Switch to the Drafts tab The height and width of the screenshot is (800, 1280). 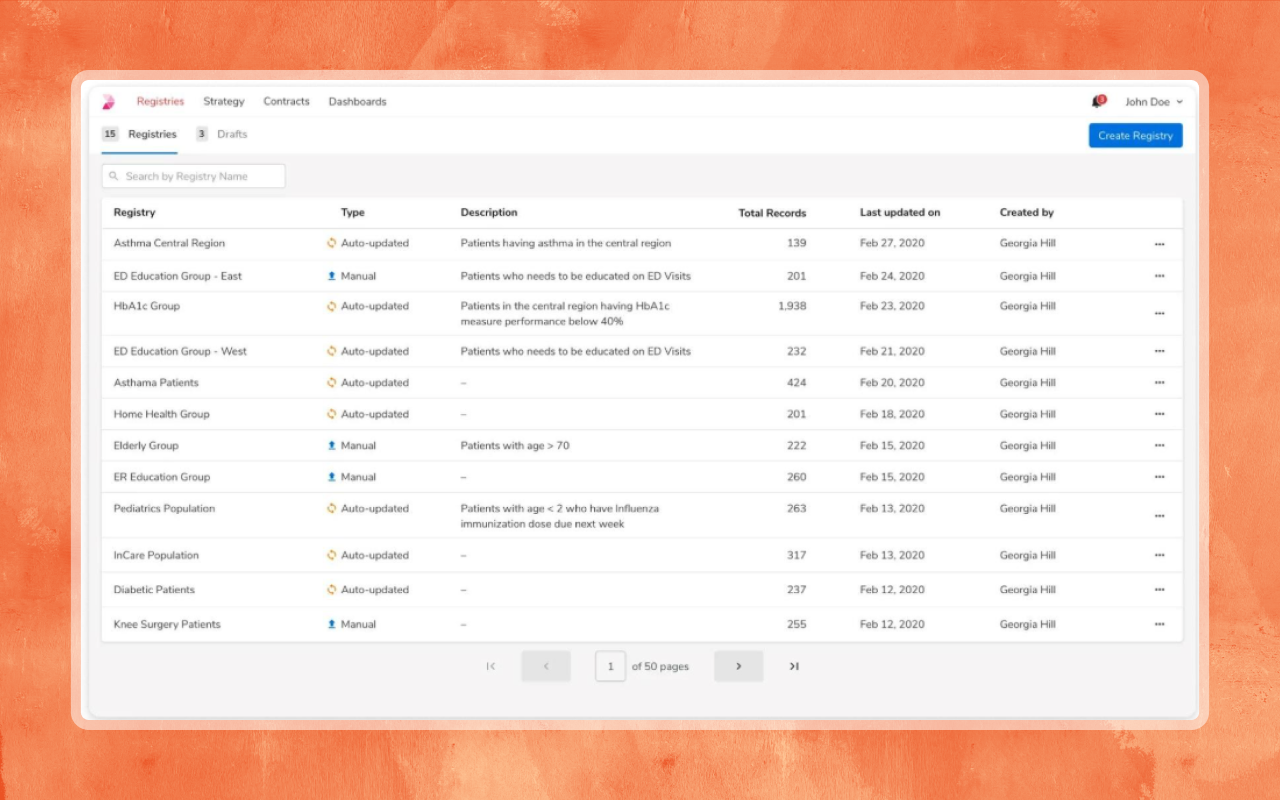231,134
